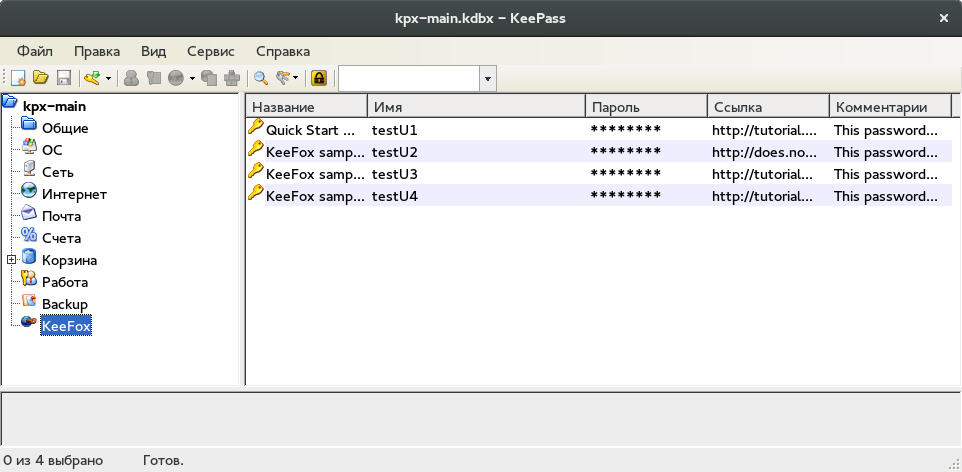Click the Счета percent group icon

coord(29,234)
